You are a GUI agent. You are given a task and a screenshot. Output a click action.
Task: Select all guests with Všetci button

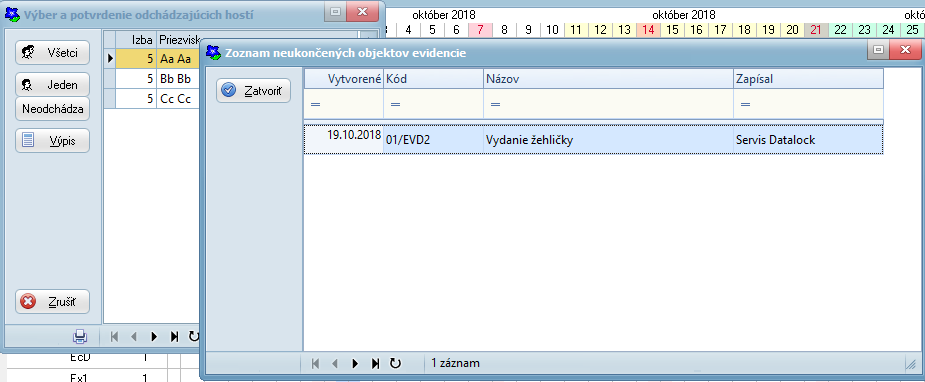coord(52,53)
